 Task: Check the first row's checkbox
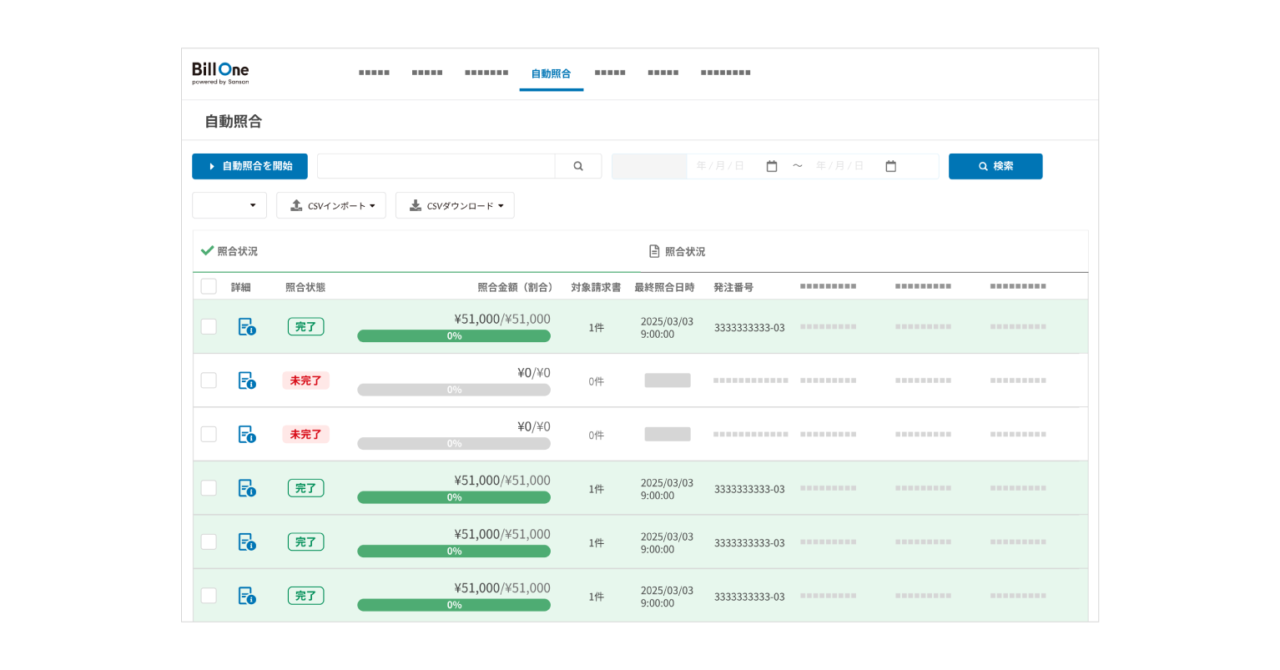pos(209,327)
